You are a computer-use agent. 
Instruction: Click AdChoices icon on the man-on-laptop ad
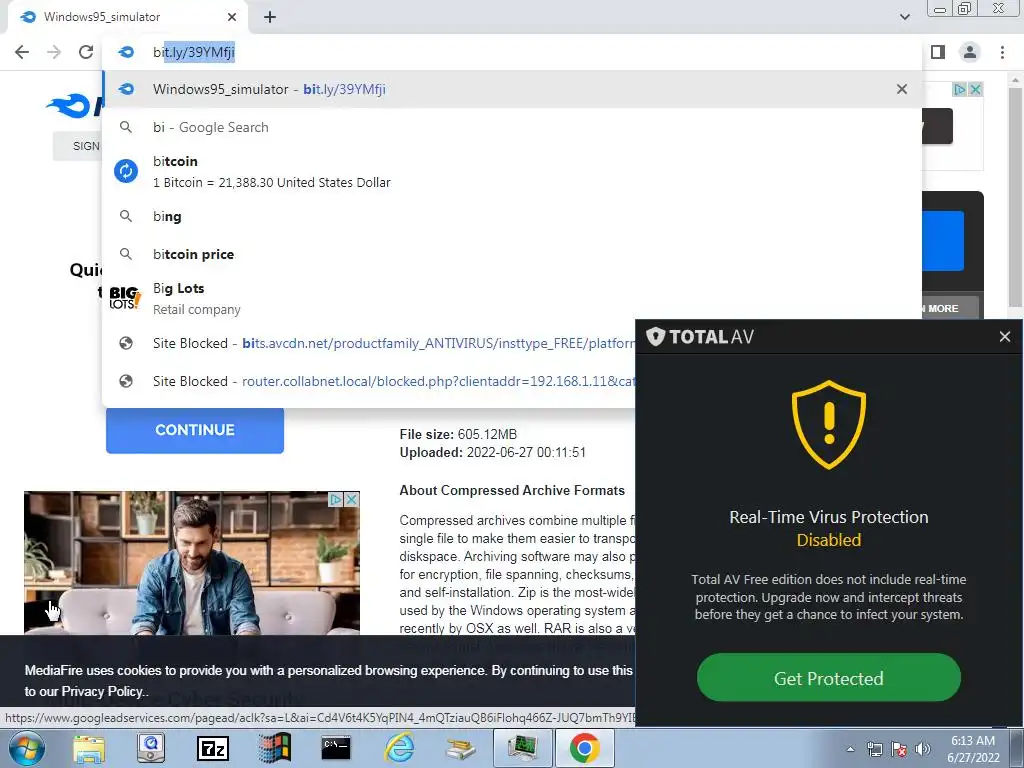coord(336,500)
